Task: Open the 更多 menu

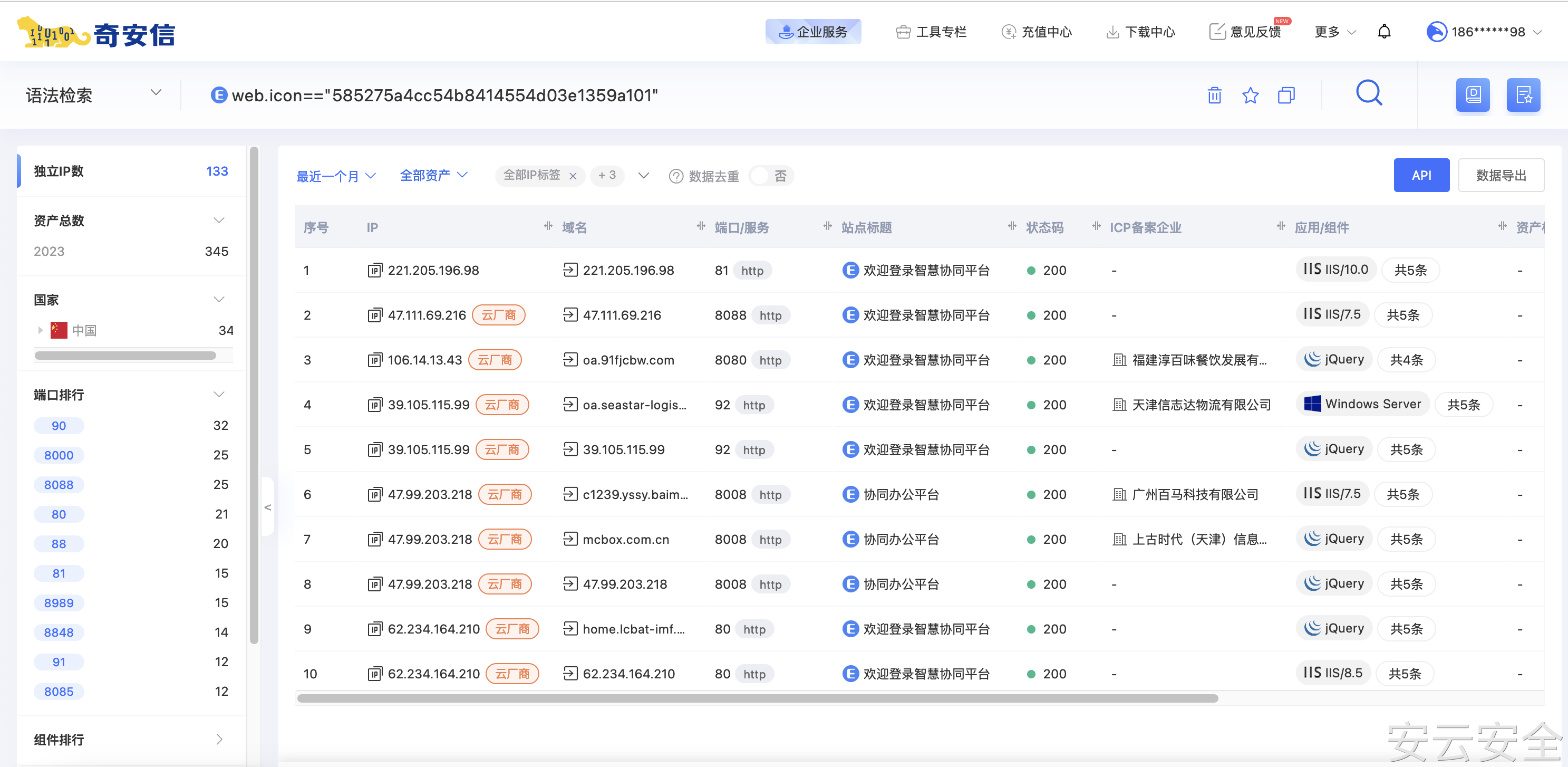Action: tap(1335, 32)
